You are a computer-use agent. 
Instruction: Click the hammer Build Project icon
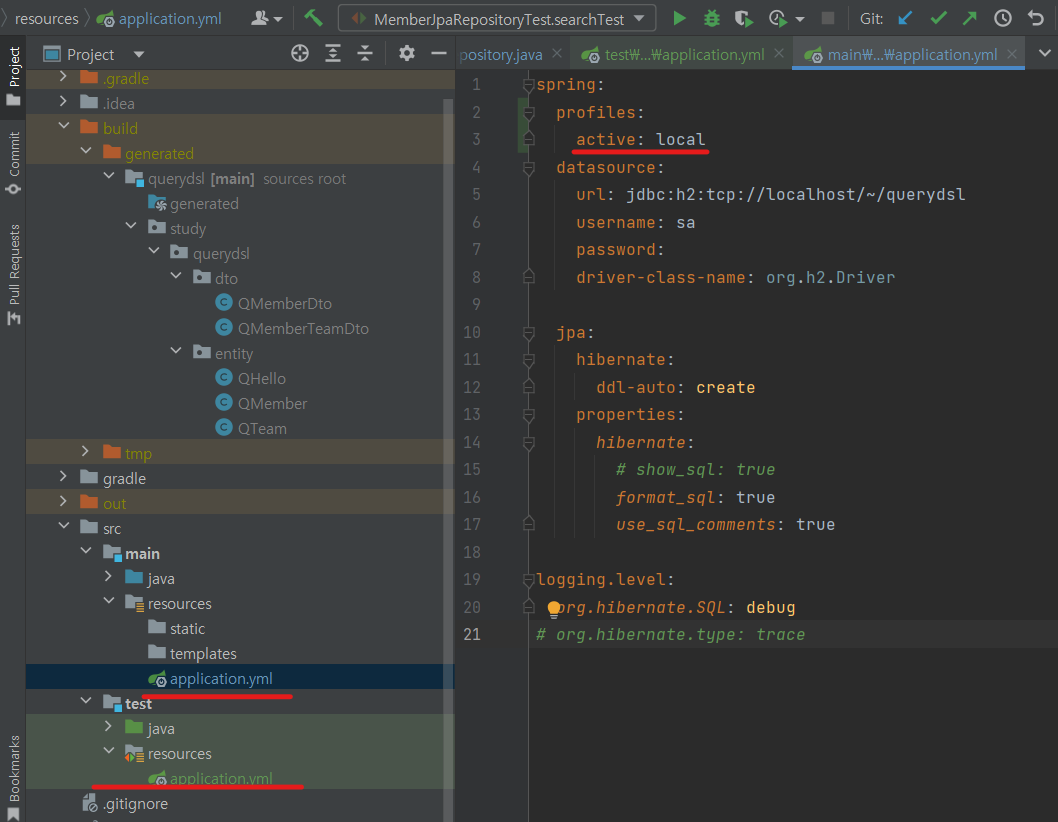[314, 18]
